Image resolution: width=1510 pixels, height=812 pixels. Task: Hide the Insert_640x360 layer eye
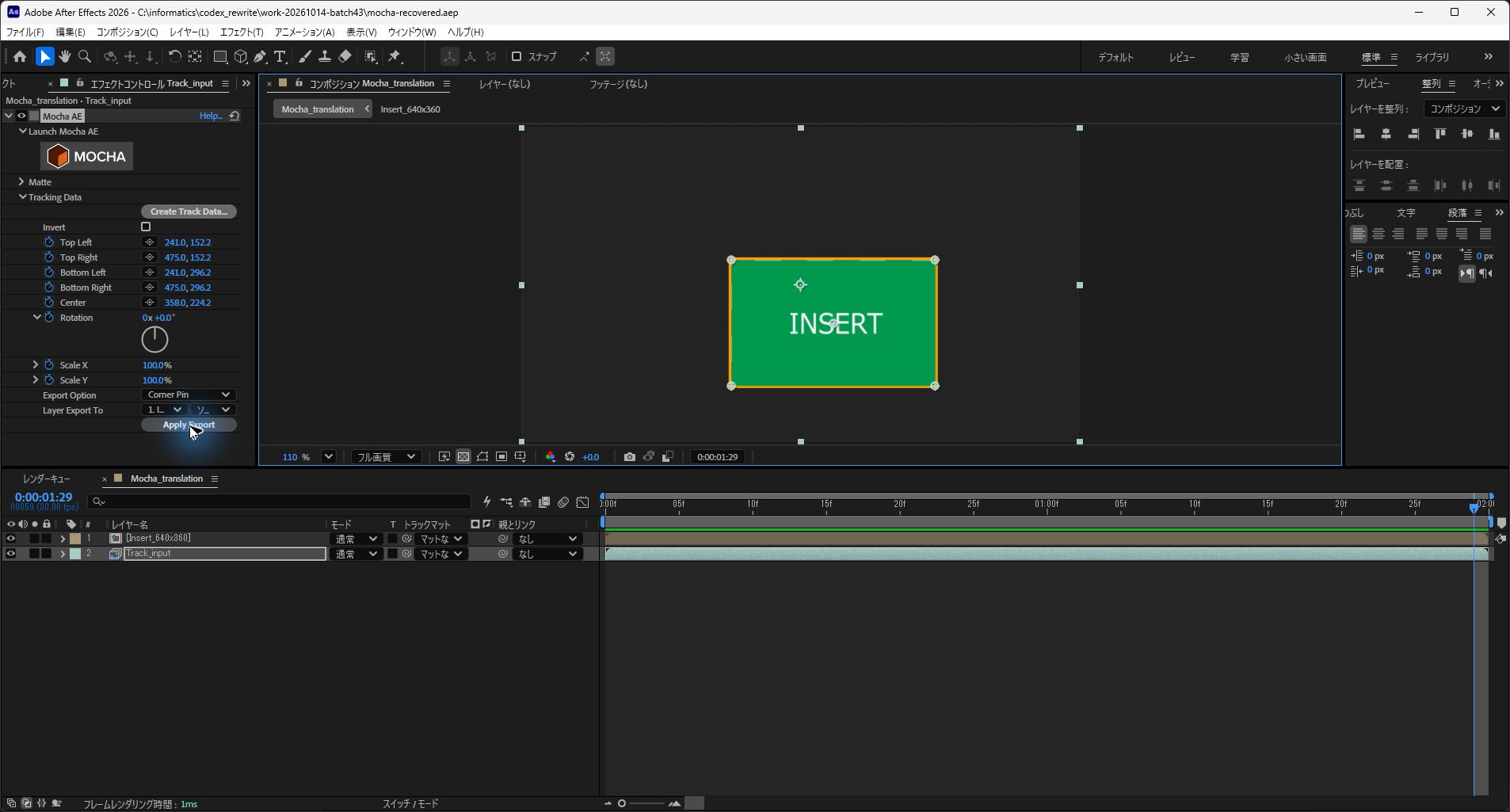click(10, 539)
